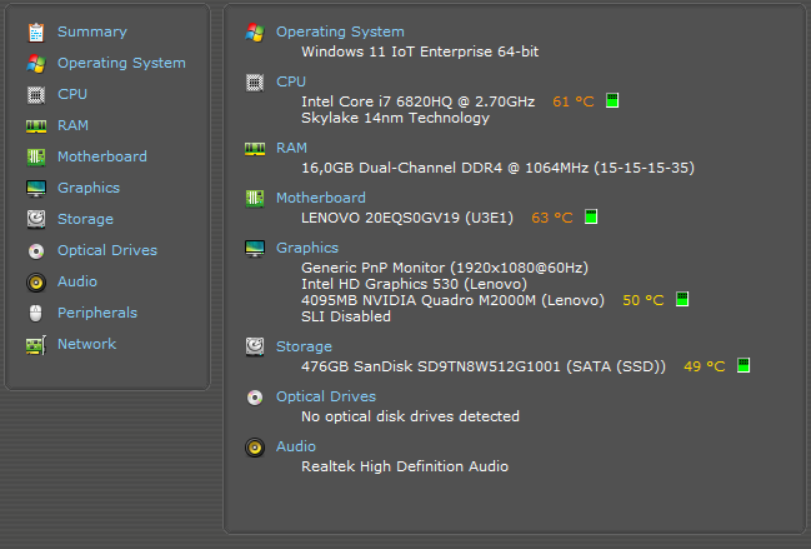Click the RAM module icon in sidebar
The height and width of the screenshot is (549, 811).
(x=36, y=126)
